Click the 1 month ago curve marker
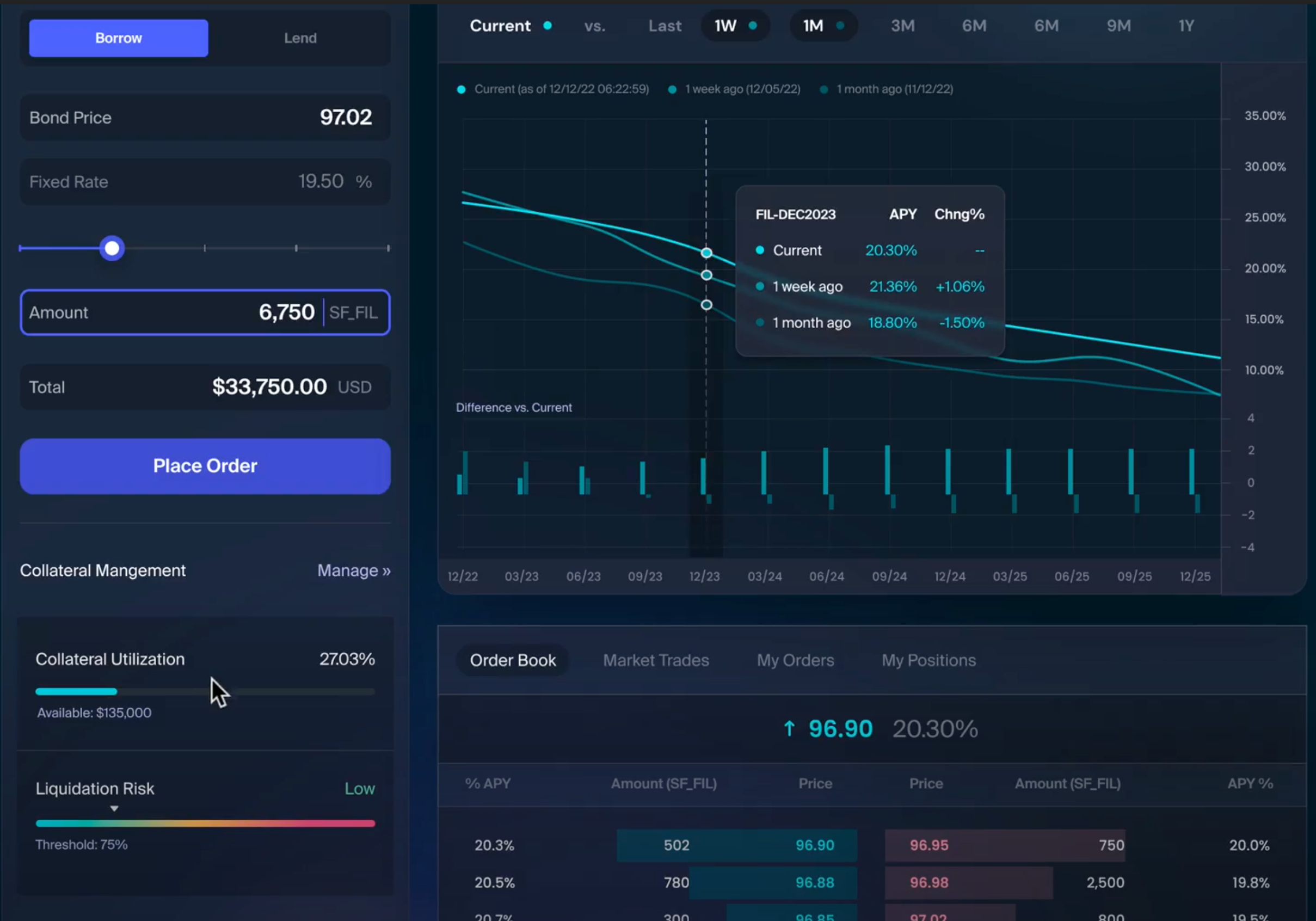This screenshot has width=1316, height=921. 706,305
